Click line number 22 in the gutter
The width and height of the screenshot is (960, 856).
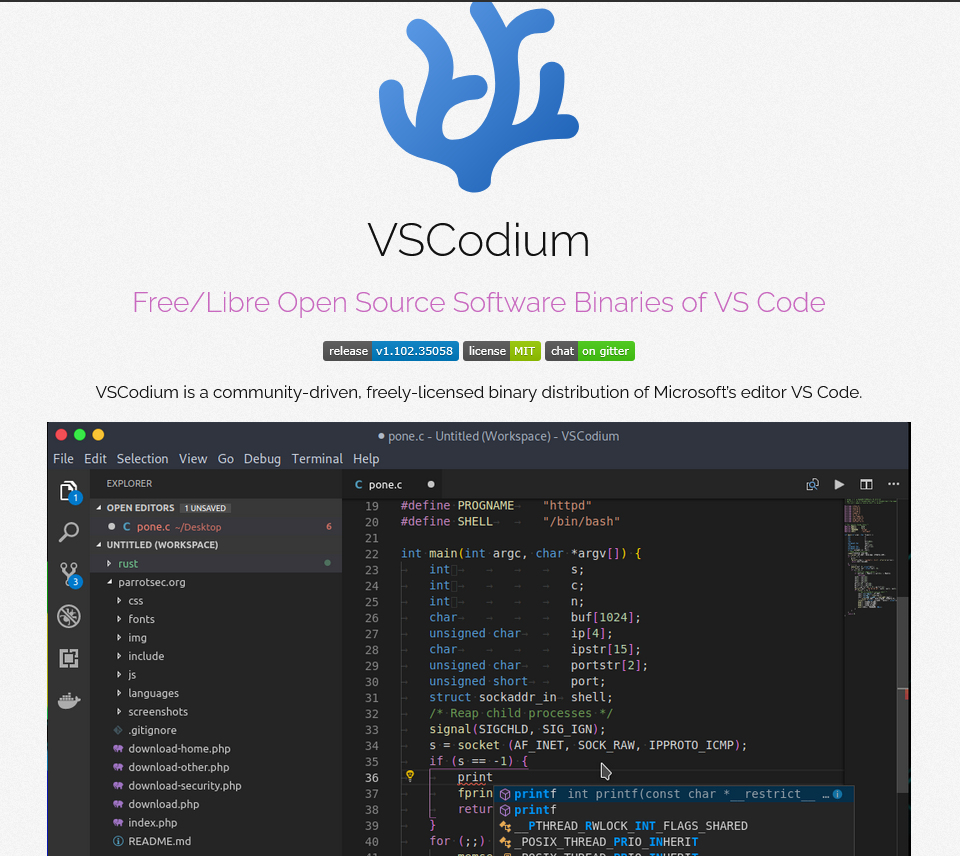(x=372, y=554)
